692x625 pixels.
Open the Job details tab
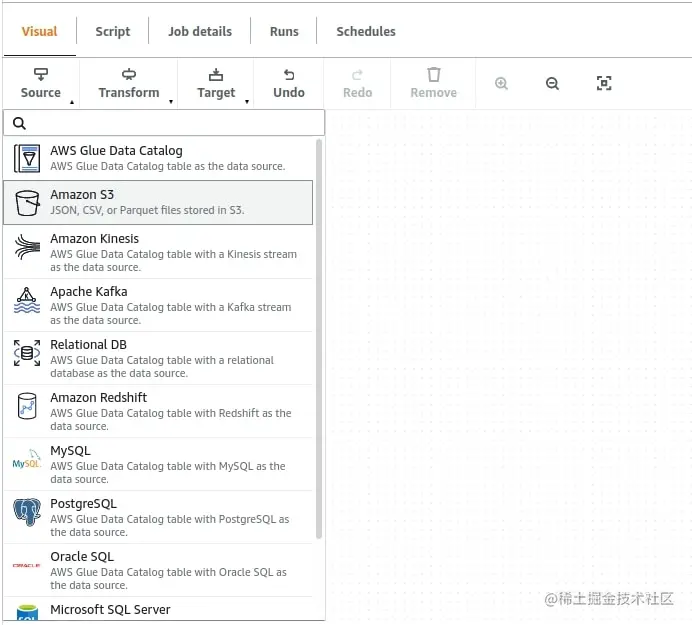(x=200, y=31)
